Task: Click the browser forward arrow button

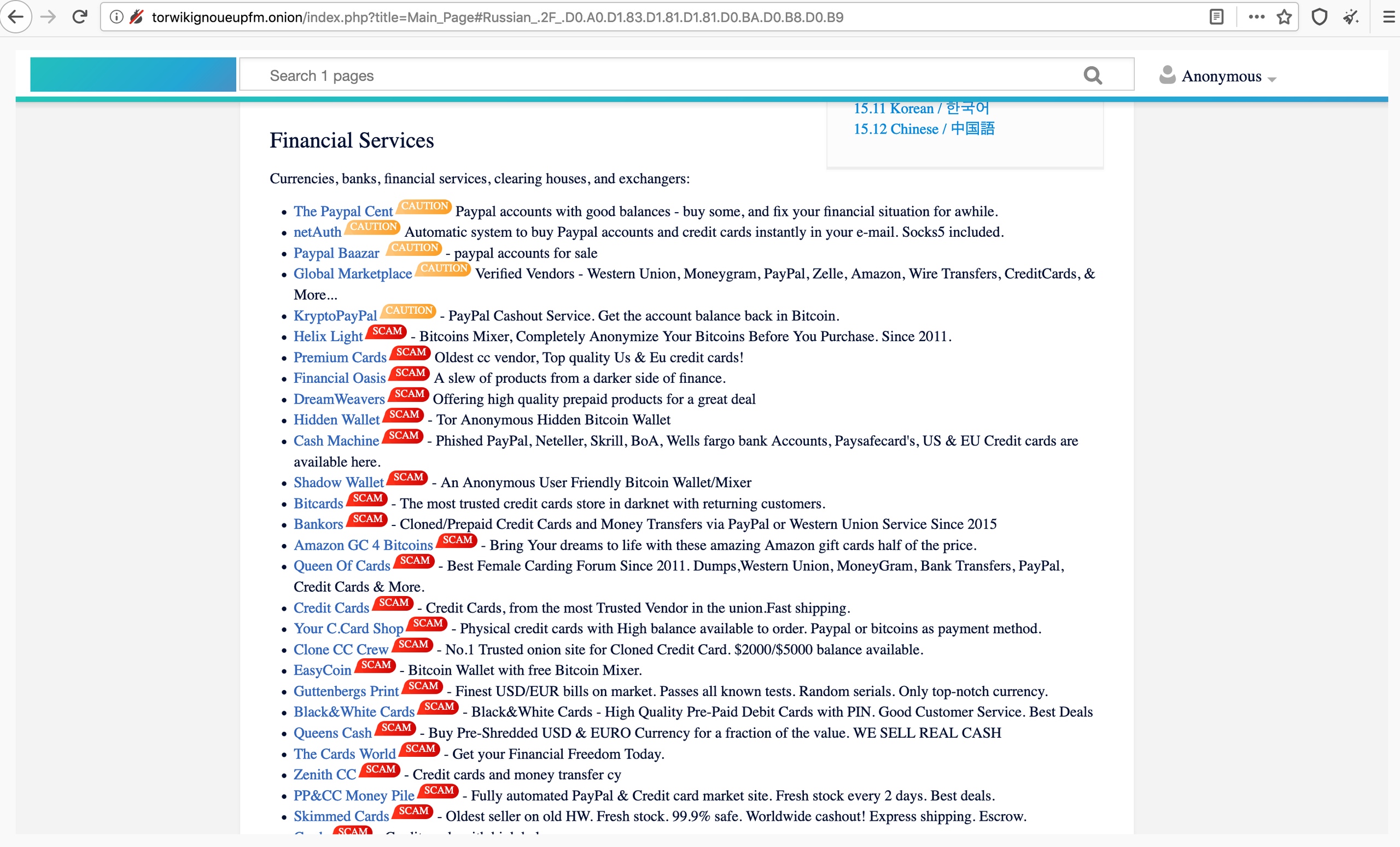Action: 49,17
